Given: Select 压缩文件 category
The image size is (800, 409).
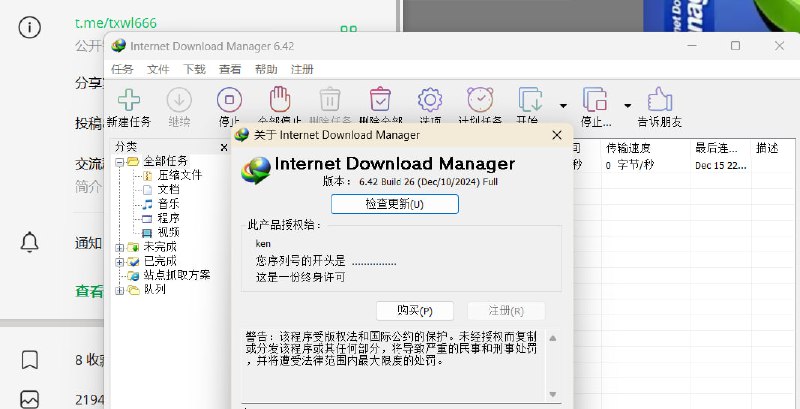Looking at the screenshot, I should [x=180, y=175].
